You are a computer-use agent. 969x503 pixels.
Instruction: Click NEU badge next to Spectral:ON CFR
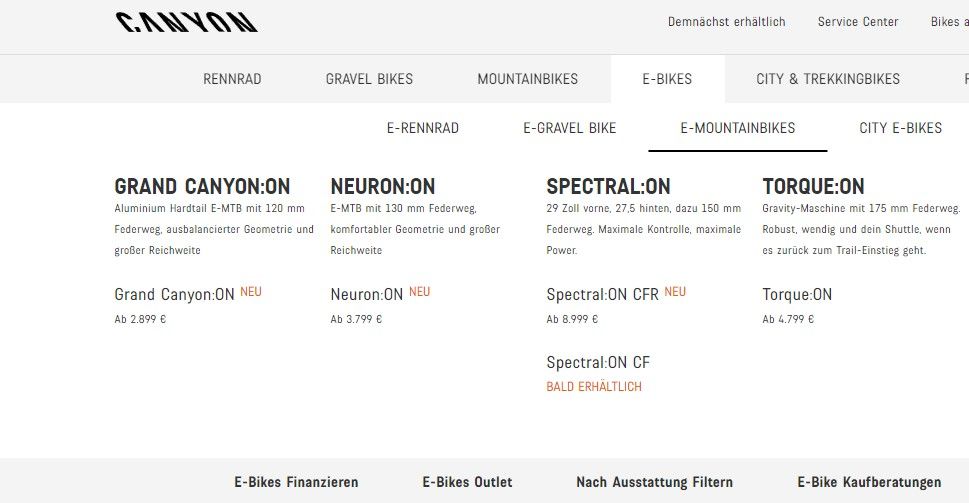(675, 291)
